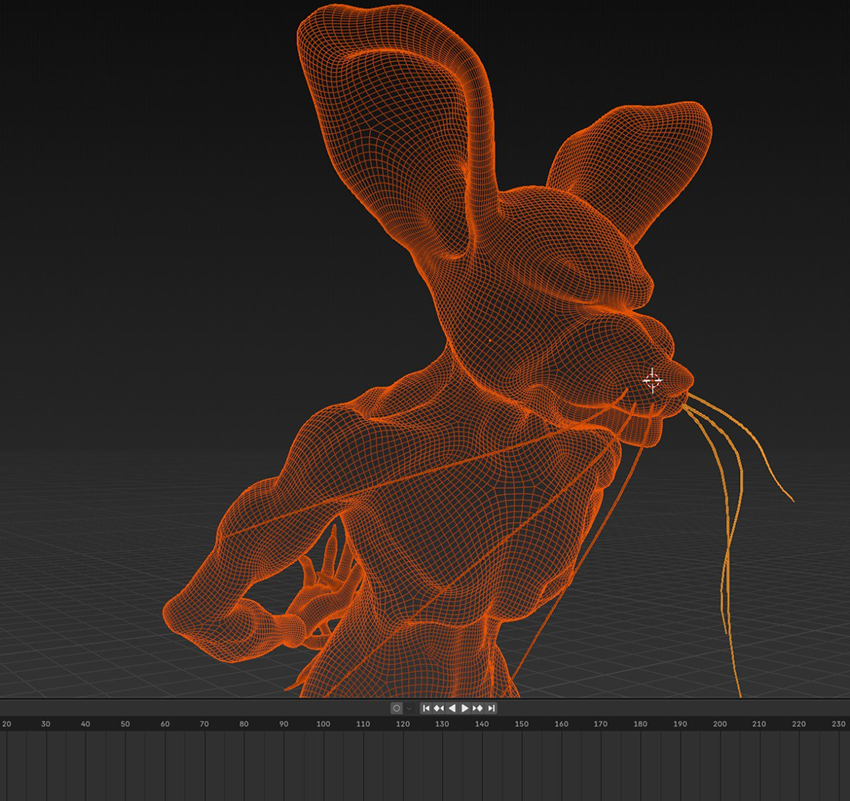Move the timeline to frame 150
The width and height of the screenshot is (850, 801).
pyautogui.click(x=521, y=723)
